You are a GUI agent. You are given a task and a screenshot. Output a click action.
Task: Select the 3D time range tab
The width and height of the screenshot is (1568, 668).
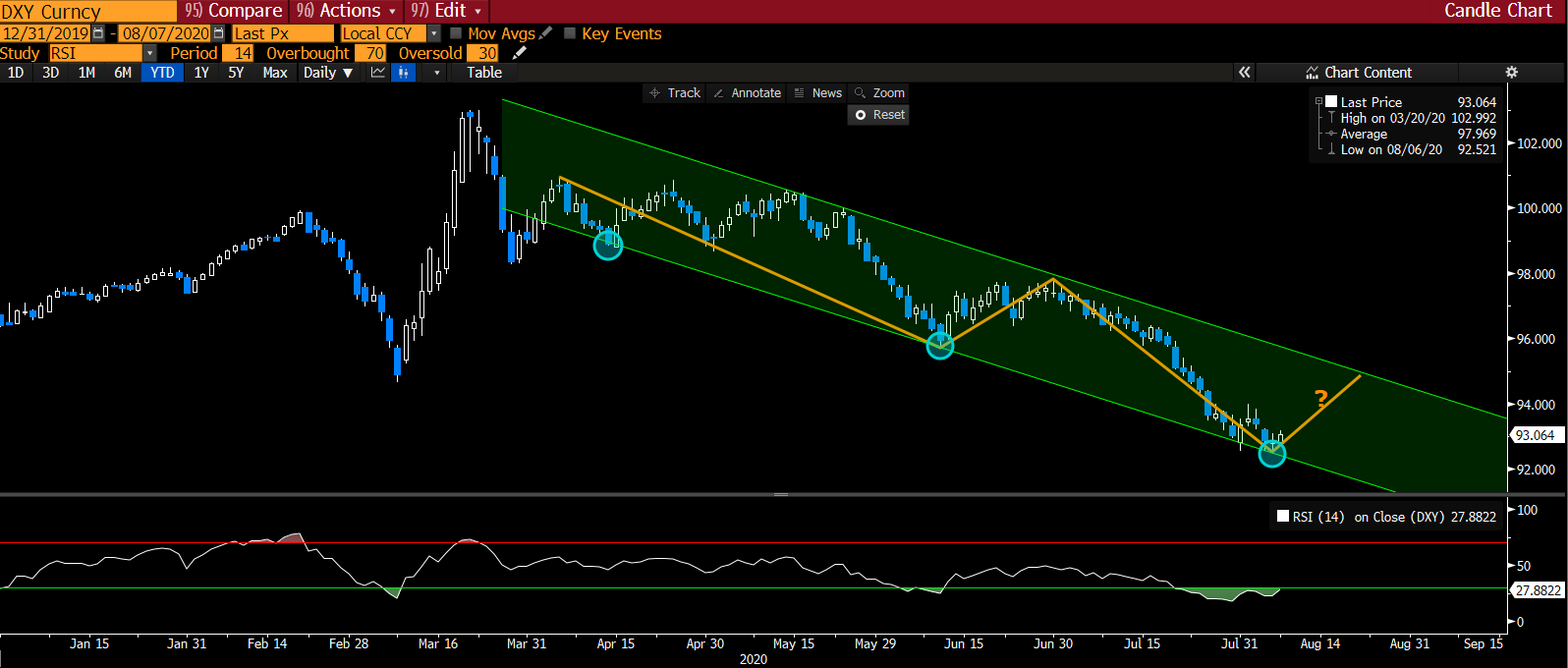[x=50, y=73]
